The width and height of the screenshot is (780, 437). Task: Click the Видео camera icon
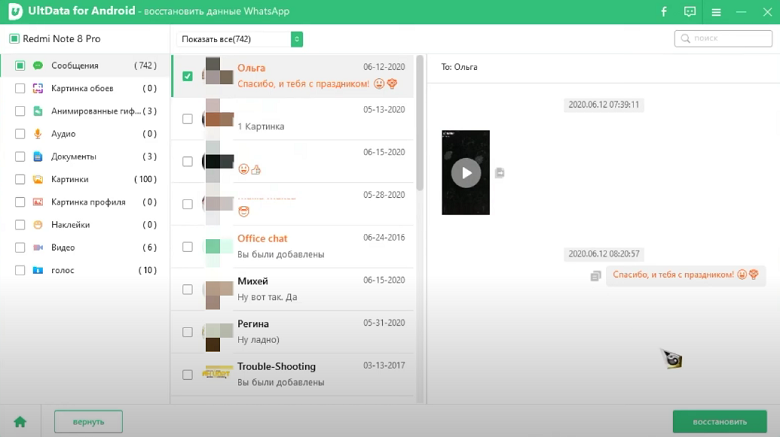tap(38, 247)
